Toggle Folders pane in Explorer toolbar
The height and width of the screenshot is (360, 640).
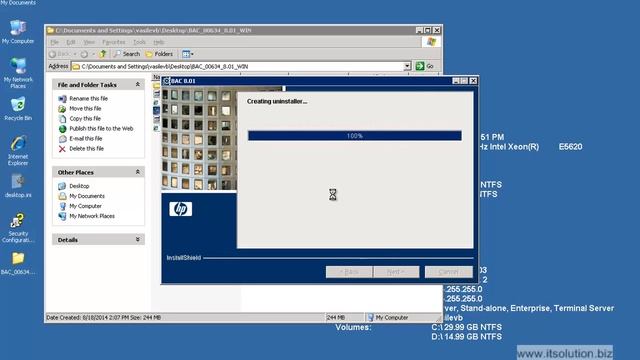[x=159, y=54]
